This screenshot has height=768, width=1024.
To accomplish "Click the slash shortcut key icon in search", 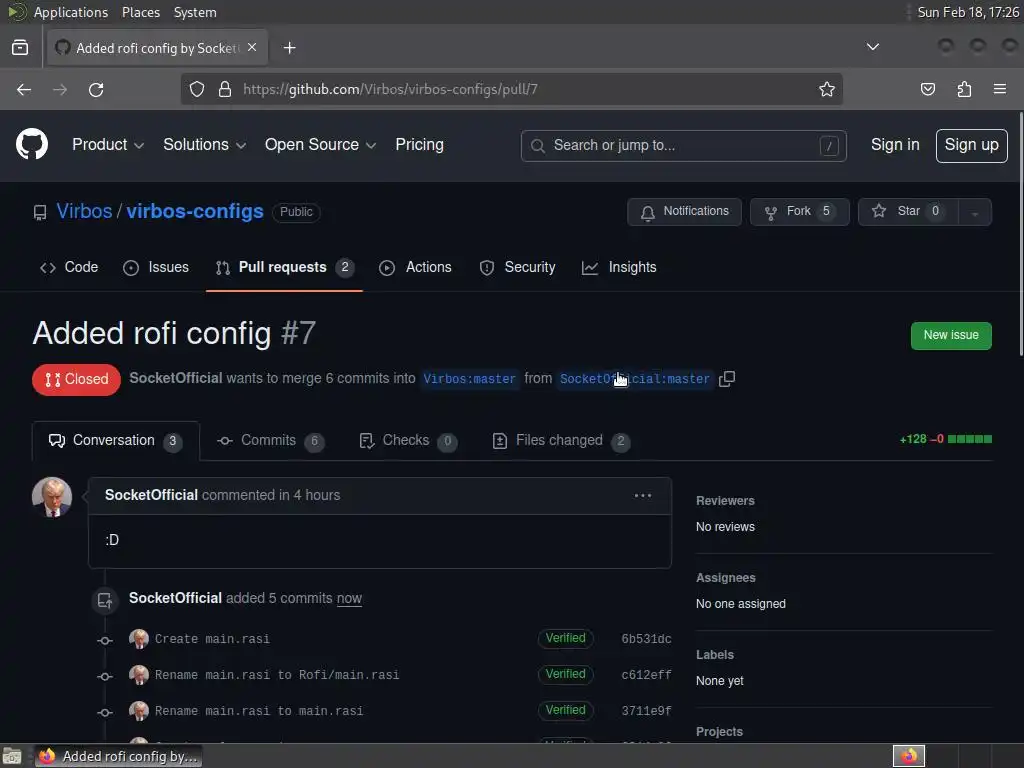I will tap(829, 146).
